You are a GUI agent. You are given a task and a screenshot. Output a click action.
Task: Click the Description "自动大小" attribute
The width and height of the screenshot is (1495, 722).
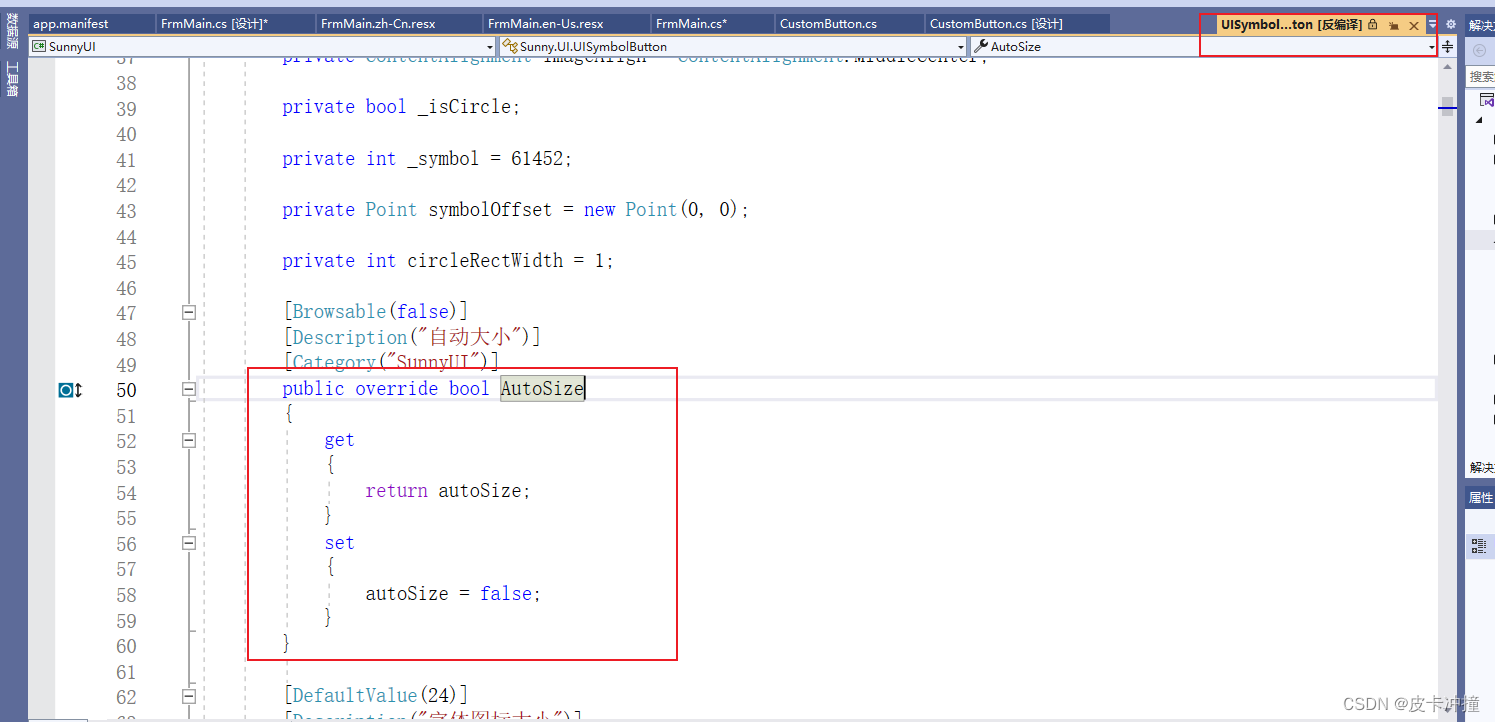(x=411, y=338)
